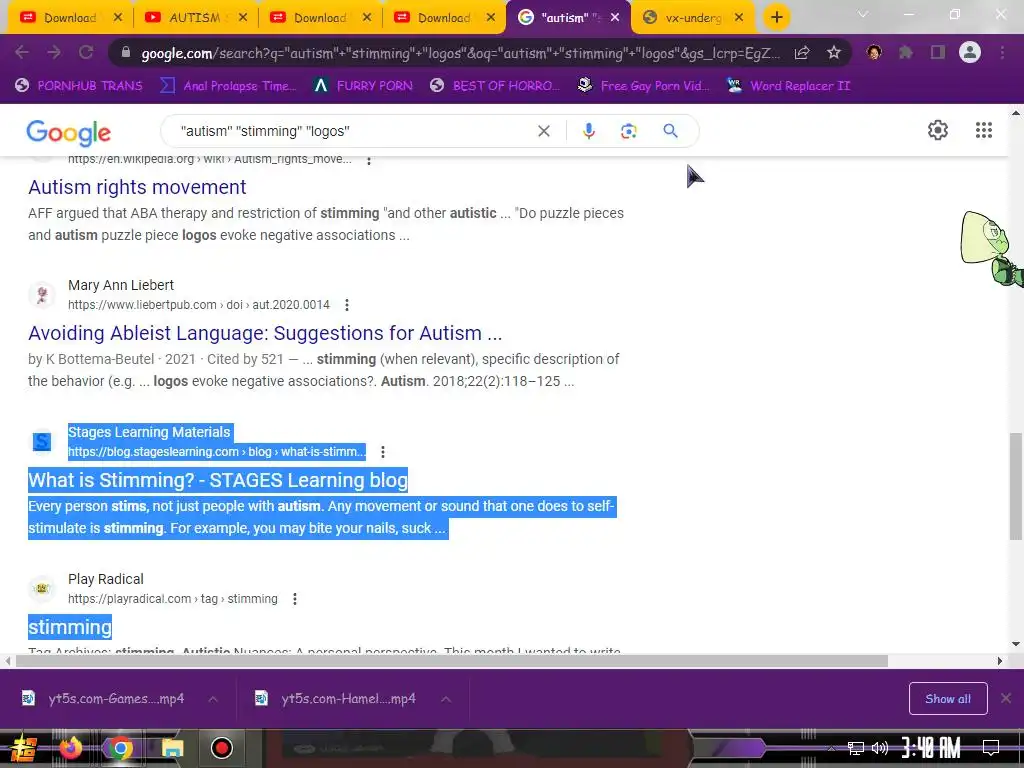This screenshot has width=1024, height=768.
Task: Open a new browser tab
Action: pos(776,17)
